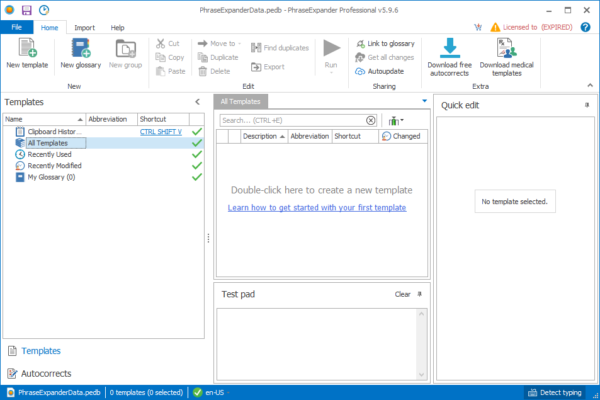The width and height of the screenshot is (600, 400).
Task: Click the Duplicate command
Action: 218,57
